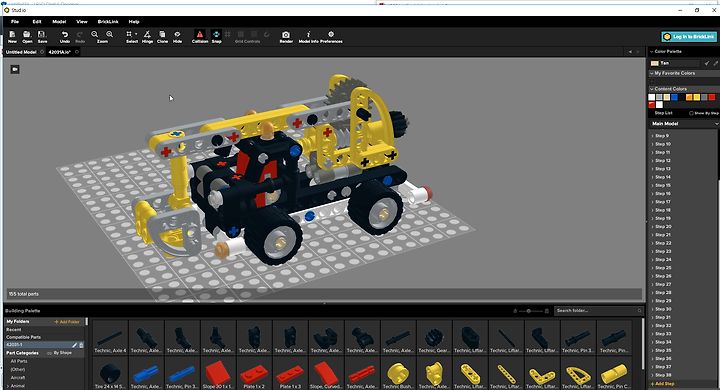Open the Select tool dropdown arrow
The image size is (720, 390).
click(x=136, y=34)
